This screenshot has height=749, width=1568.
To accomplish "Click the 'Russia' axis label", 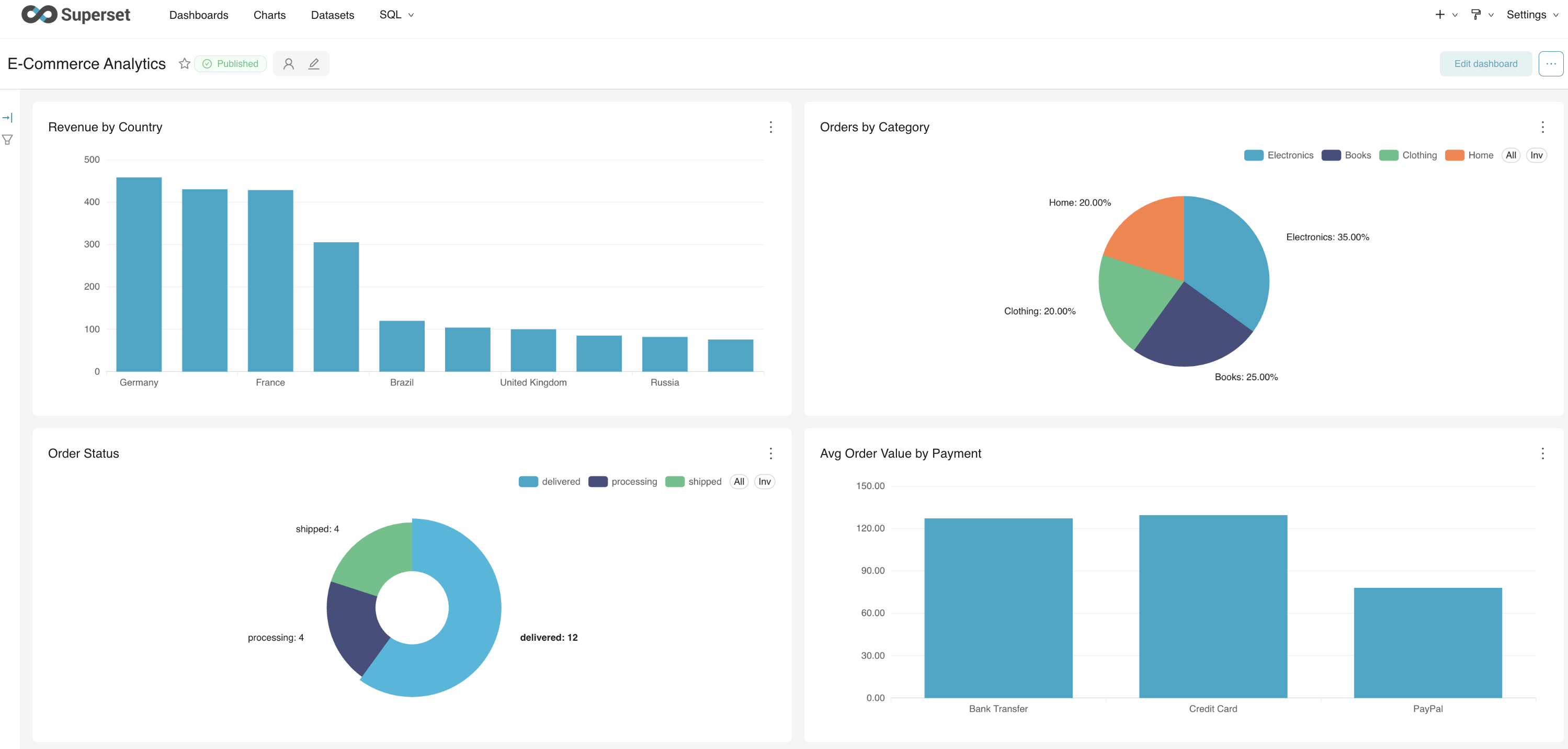I will 665,382.
